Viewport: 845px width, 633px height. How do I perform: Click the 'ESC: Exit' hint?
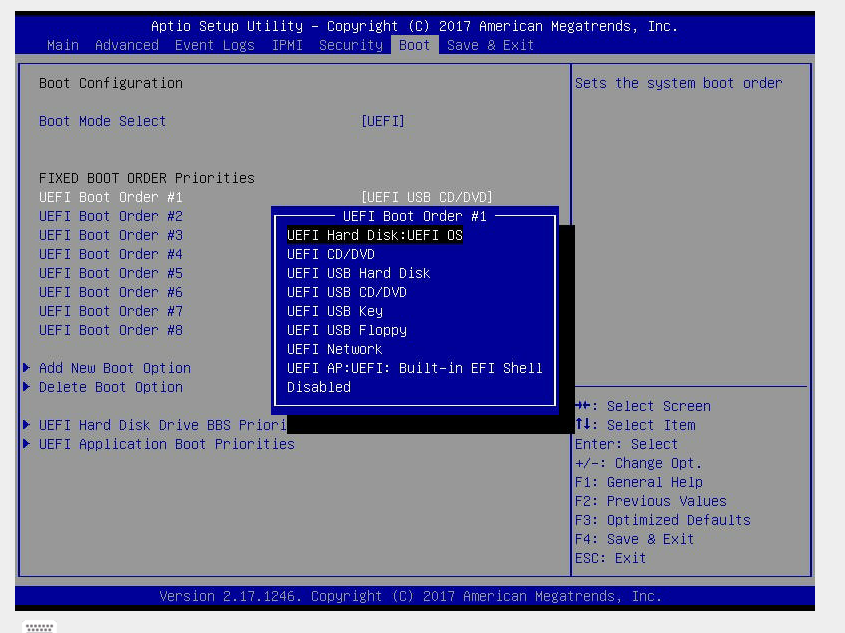point(611,558)
